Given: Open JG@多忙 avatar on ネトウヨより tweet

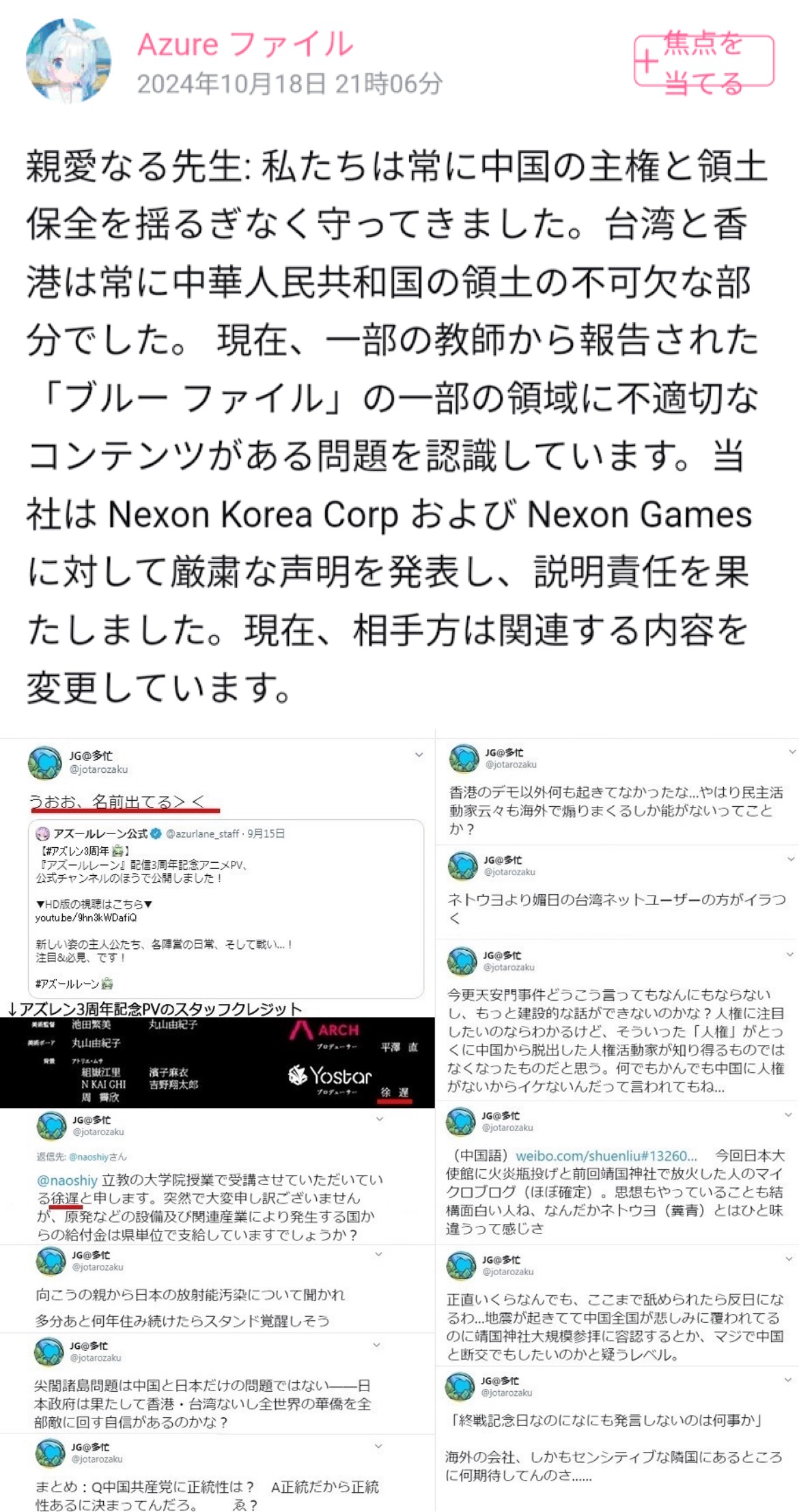Looking at the screenshot, I should (x=462, y=866).
